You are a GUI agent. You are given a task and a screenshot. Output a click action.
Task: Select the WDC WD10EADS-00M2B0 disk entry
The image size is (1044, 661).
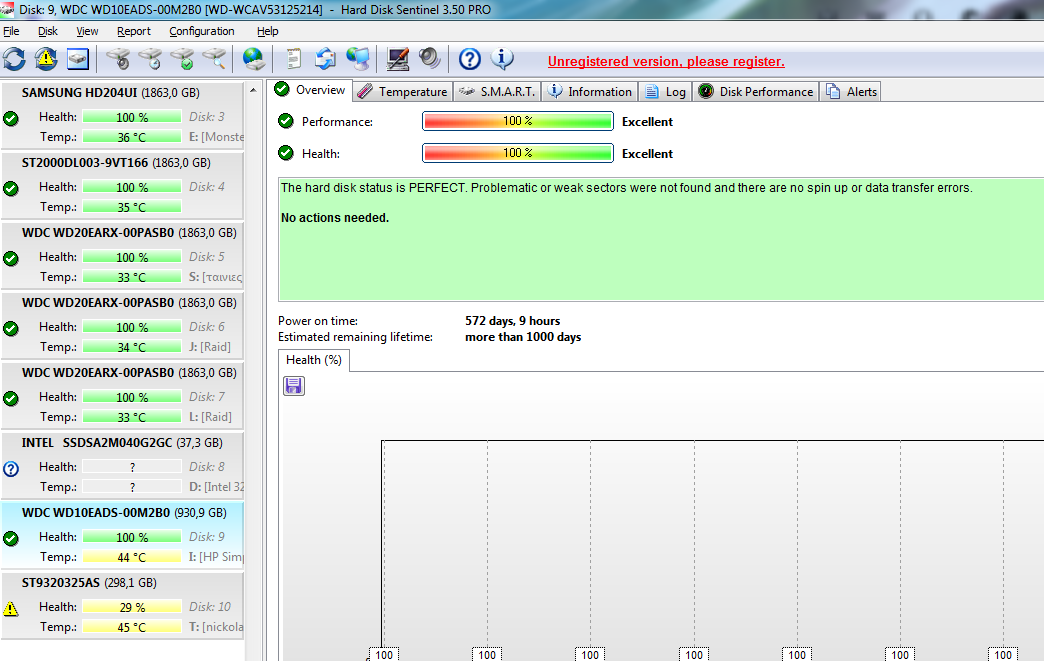[123, 535]
